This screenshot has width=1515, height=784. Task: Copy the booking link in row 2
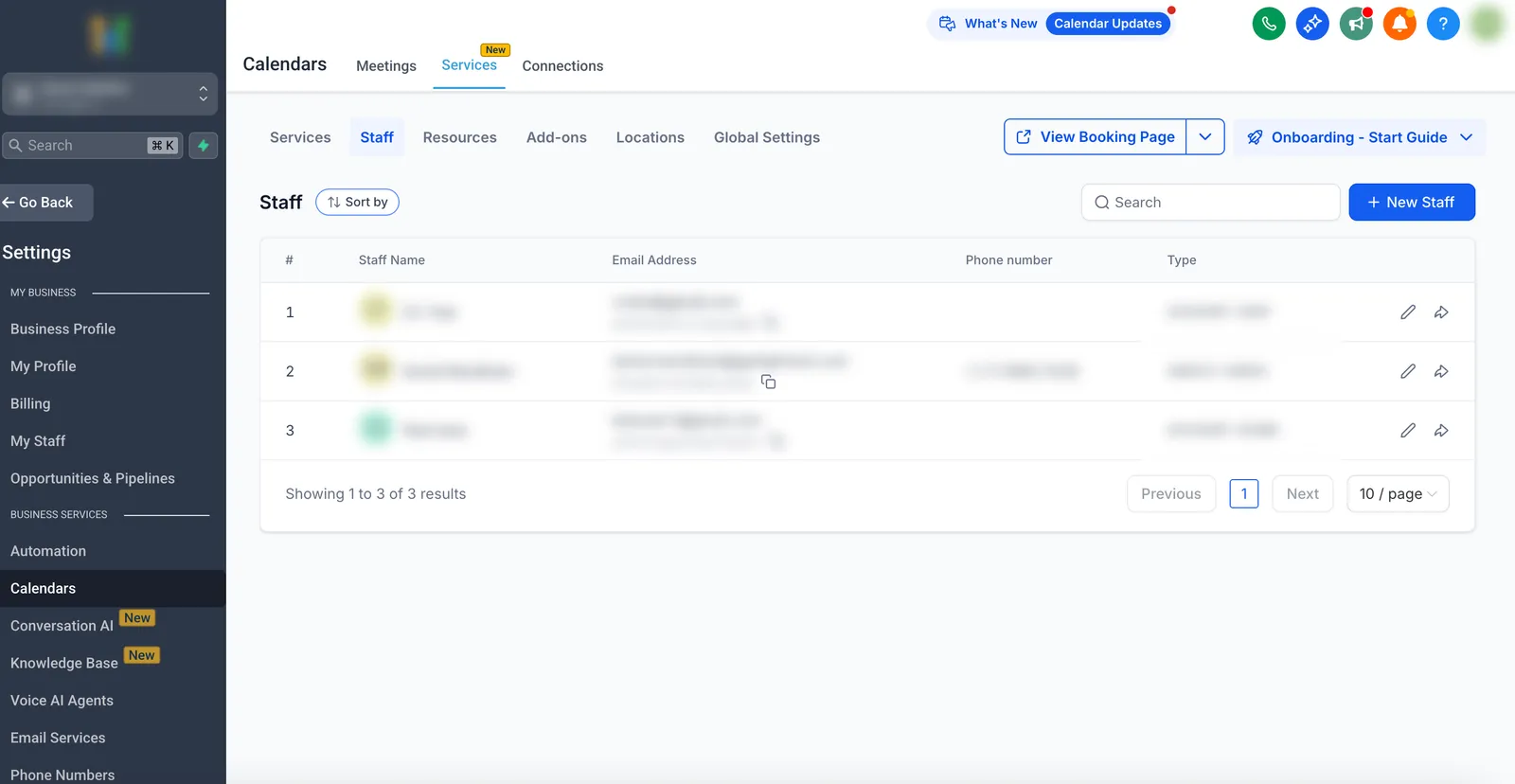(x=769, y=382)
